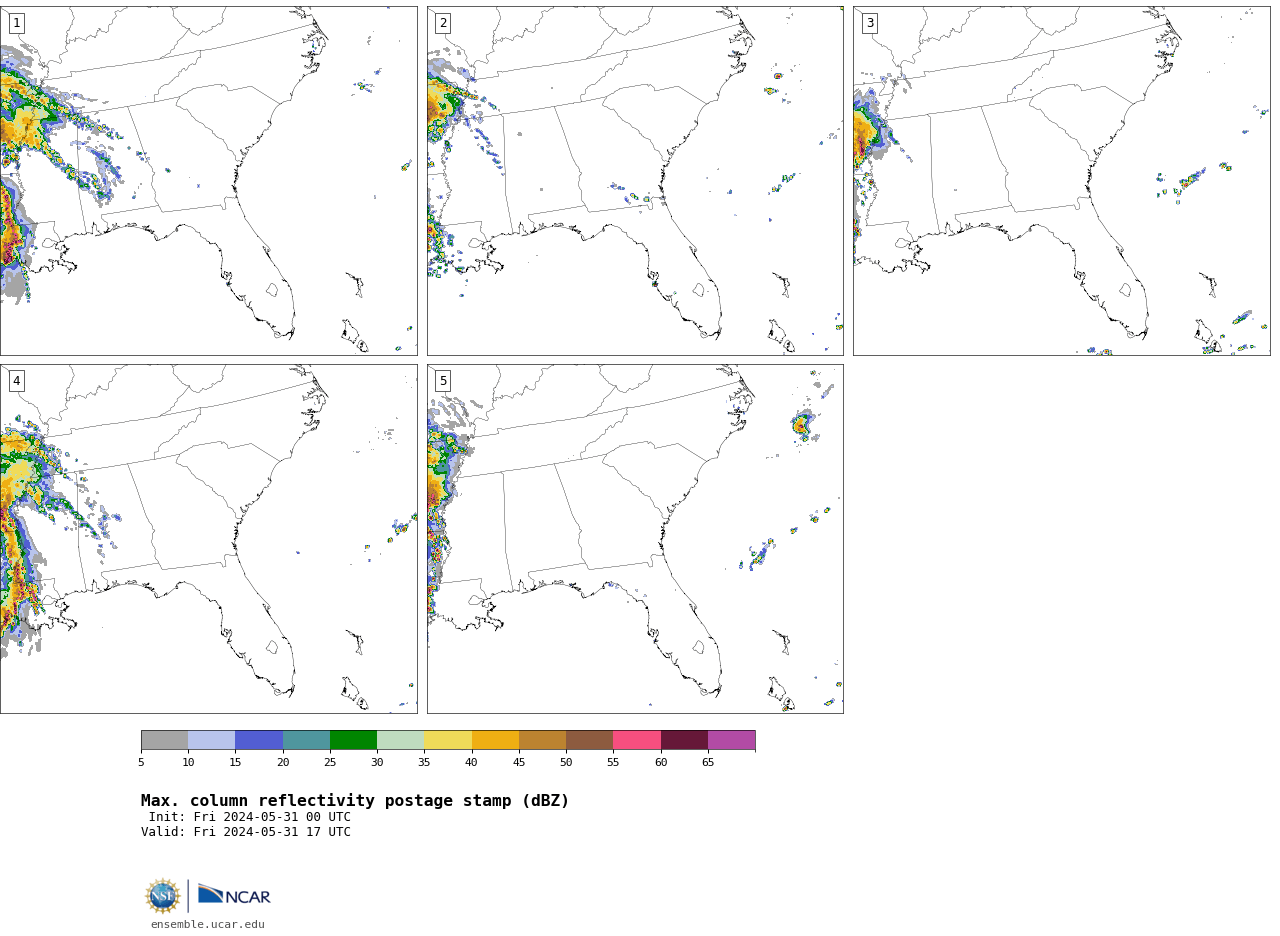
Task: Click the colorbar tick label 5
Action: pyautogui.click(x=141, y=763)
